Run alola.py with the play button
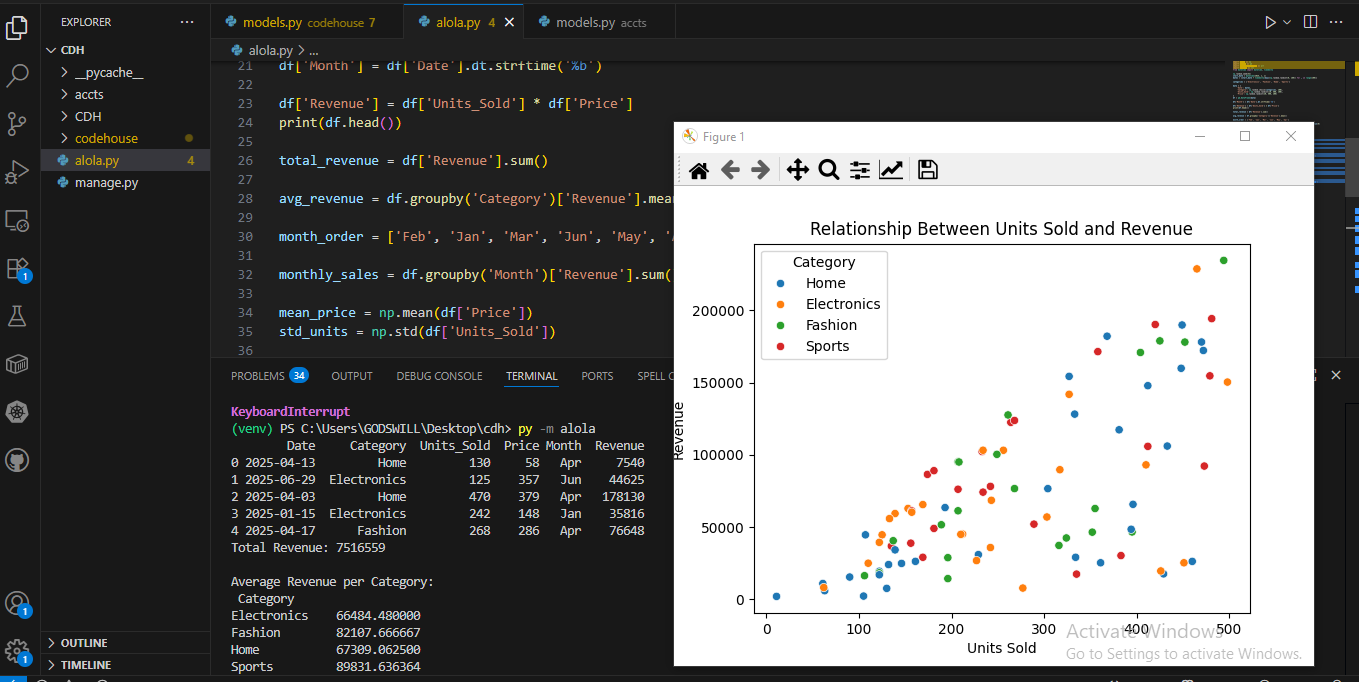Screen dimensions: 1359x682 pos(1268,20)
